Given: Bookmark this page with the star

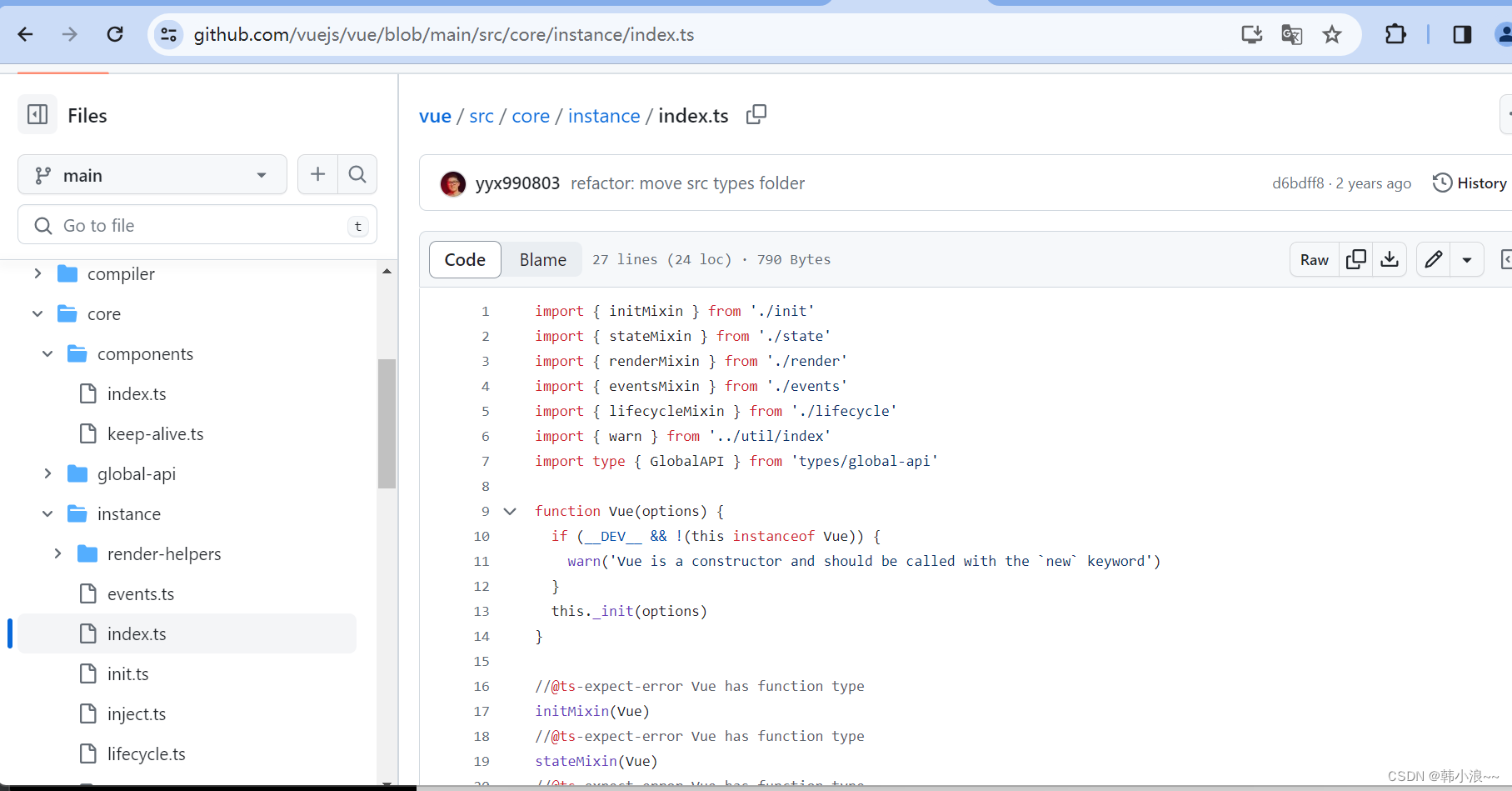Looking at the screenshot, I should point(1332,34).
